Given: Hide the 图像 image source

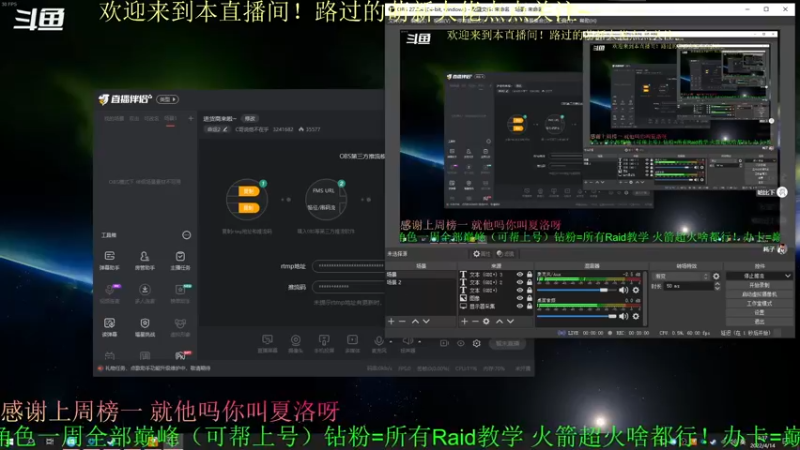Looking at the screenshot, I should (x=520, y=298).
